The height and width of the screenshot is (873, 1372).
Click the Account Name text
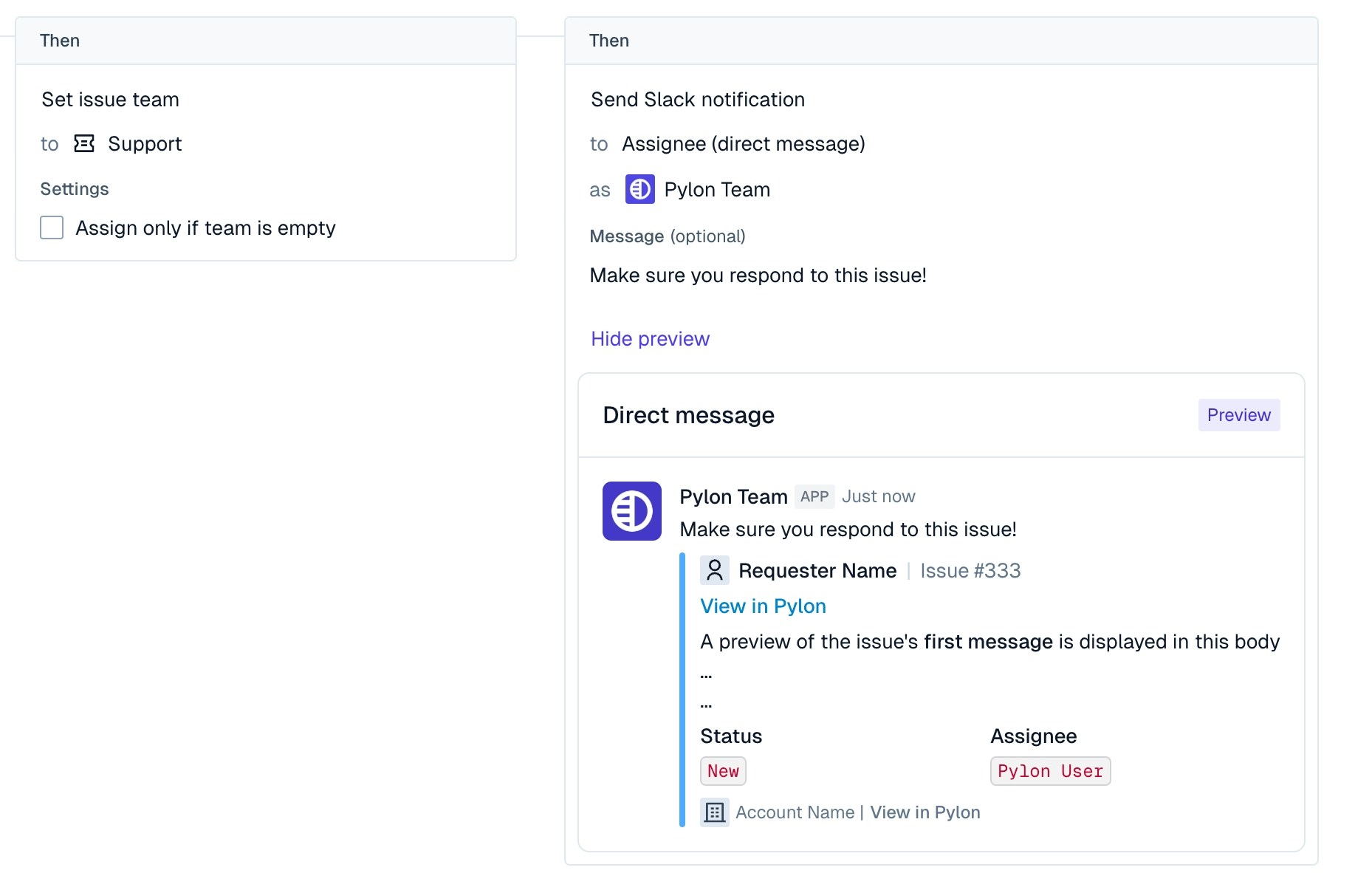pos(795,812)
